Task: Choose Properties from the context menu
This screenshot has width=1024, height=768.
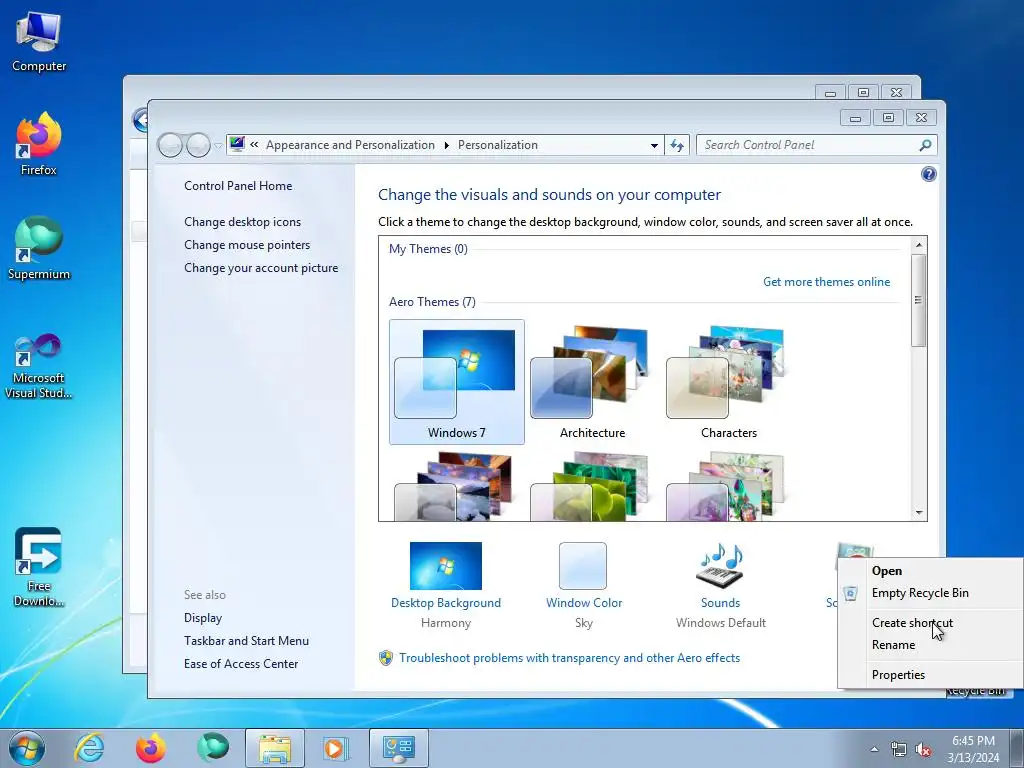Action: click(931, 675)
